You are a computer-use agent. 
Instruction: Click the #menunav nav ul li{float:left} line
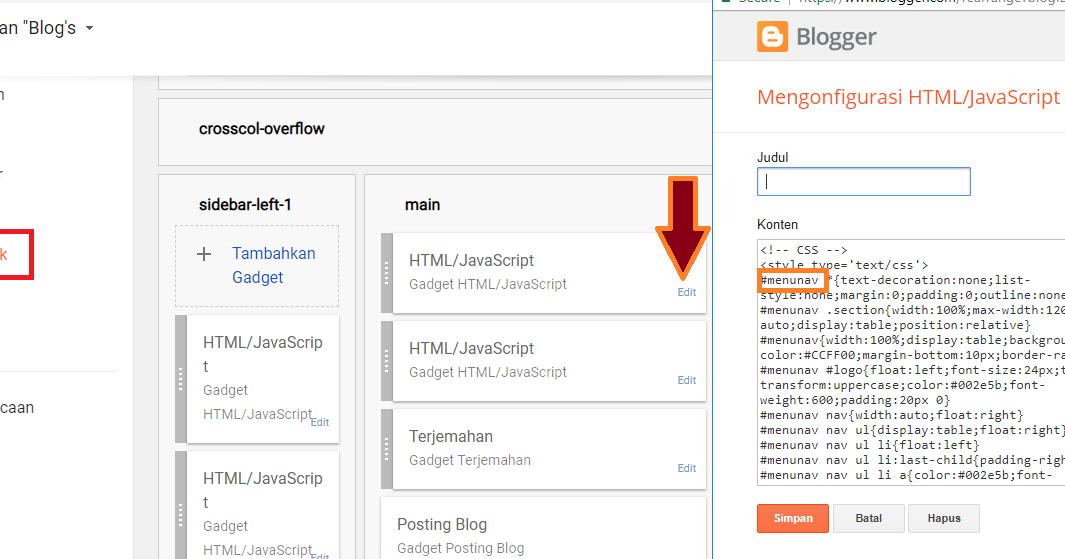click(869, 445)
